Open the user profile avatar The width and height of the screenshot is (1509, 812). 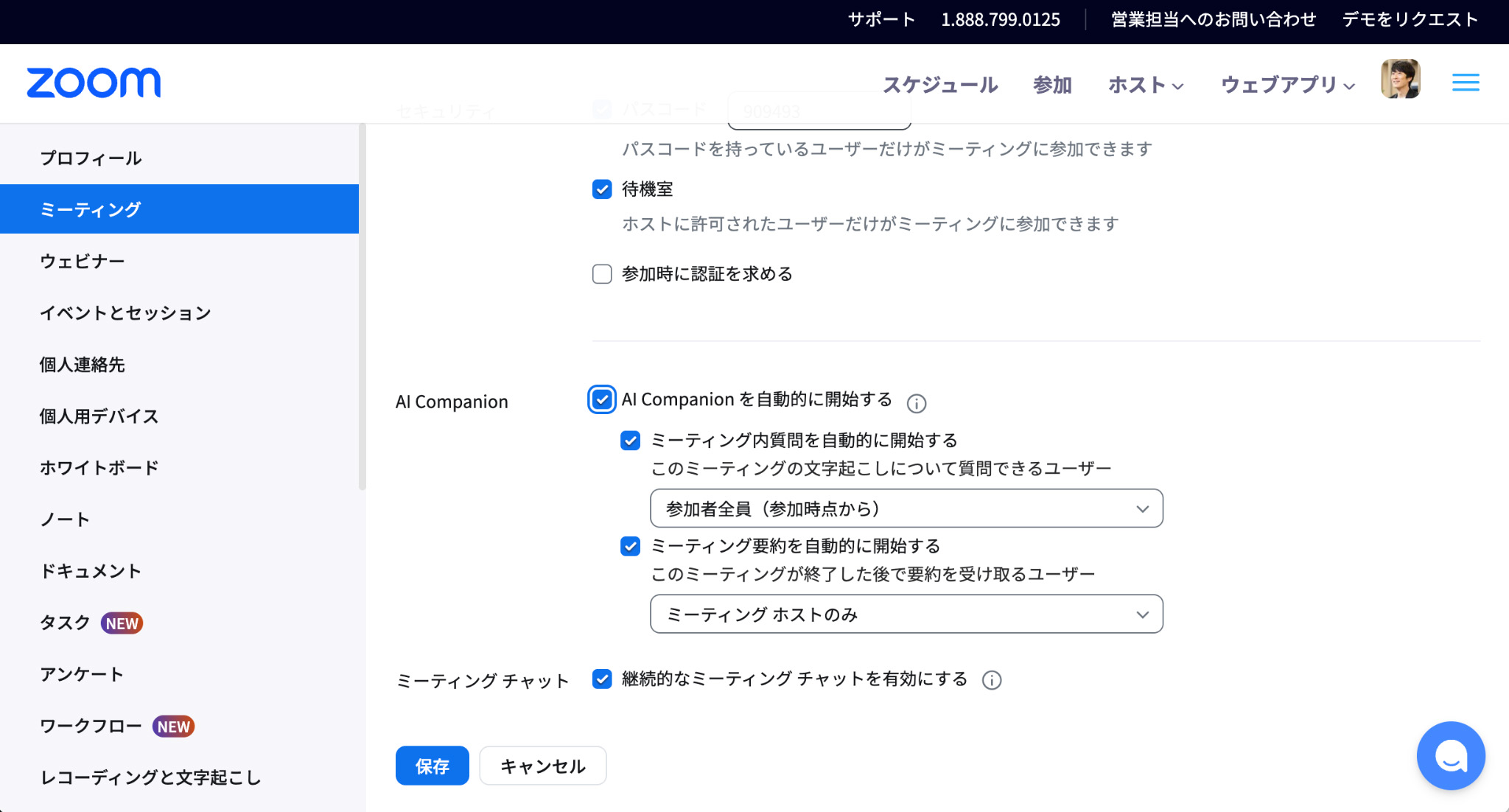tap(1401, 79)
